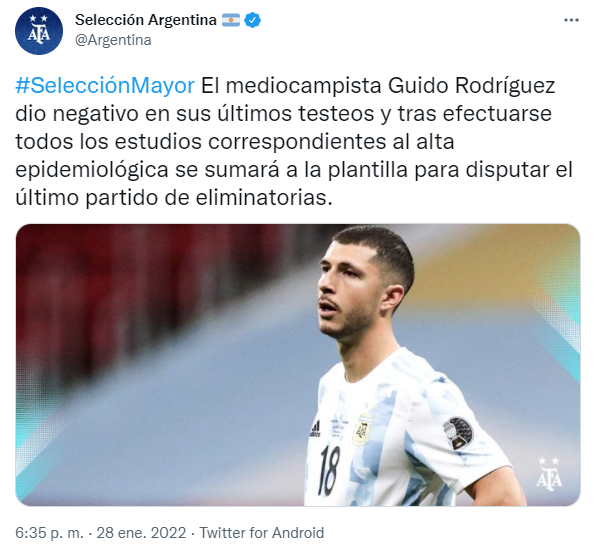Open the three-dot more options menu

point(571,20)
